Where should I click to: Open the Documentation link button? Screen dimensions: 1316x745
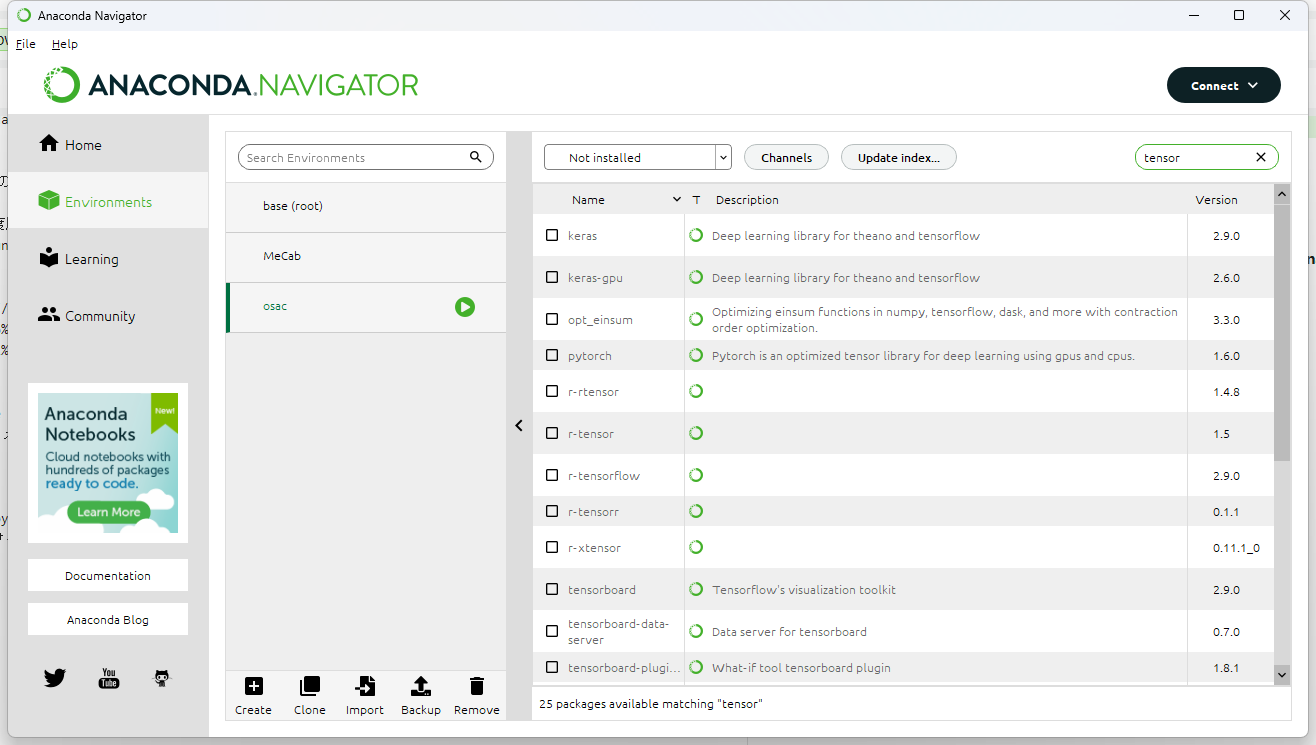[108, 575]
